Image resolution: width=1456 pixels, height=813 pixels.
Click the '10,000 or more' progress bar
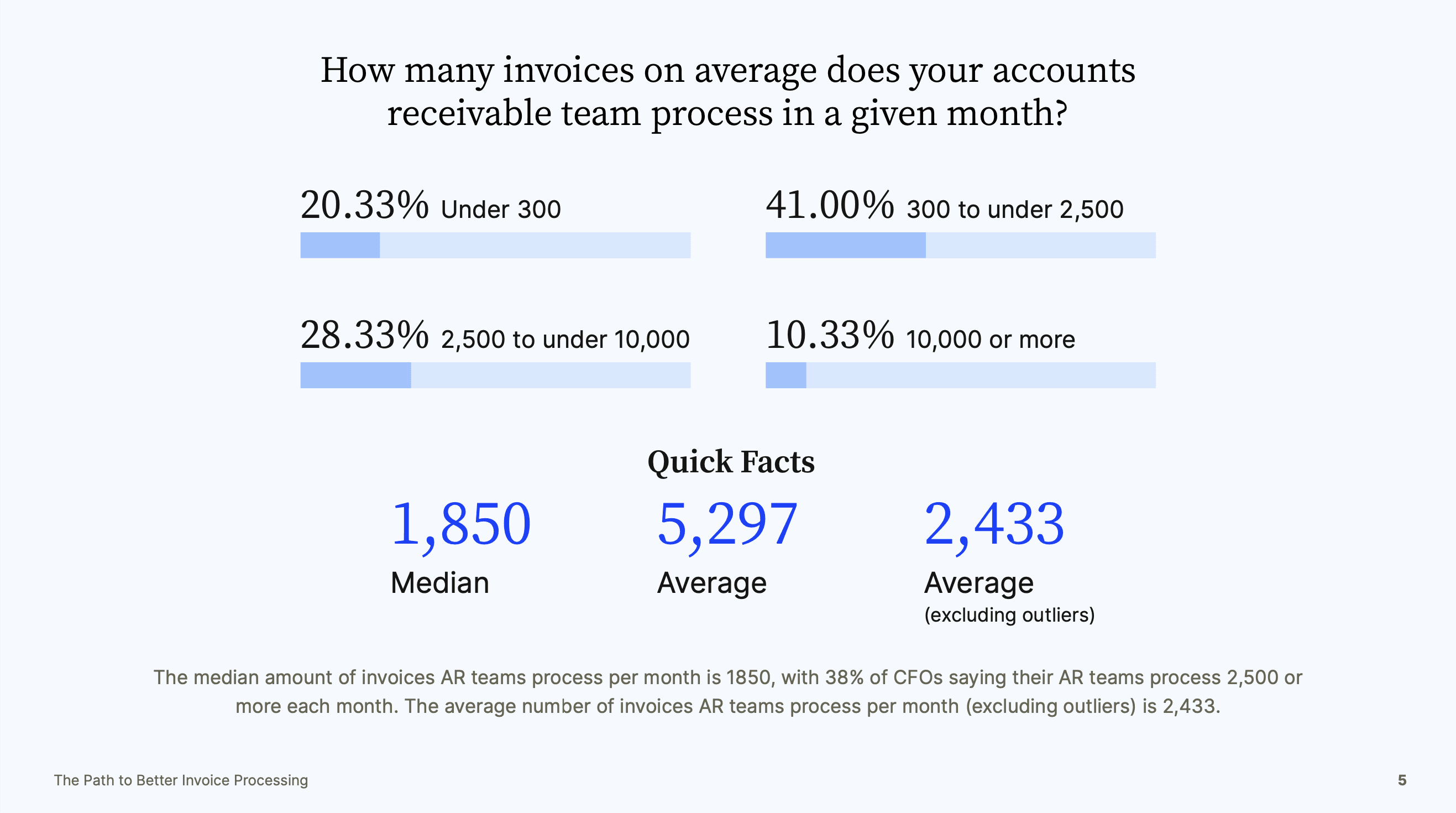(x=960, y=376)
